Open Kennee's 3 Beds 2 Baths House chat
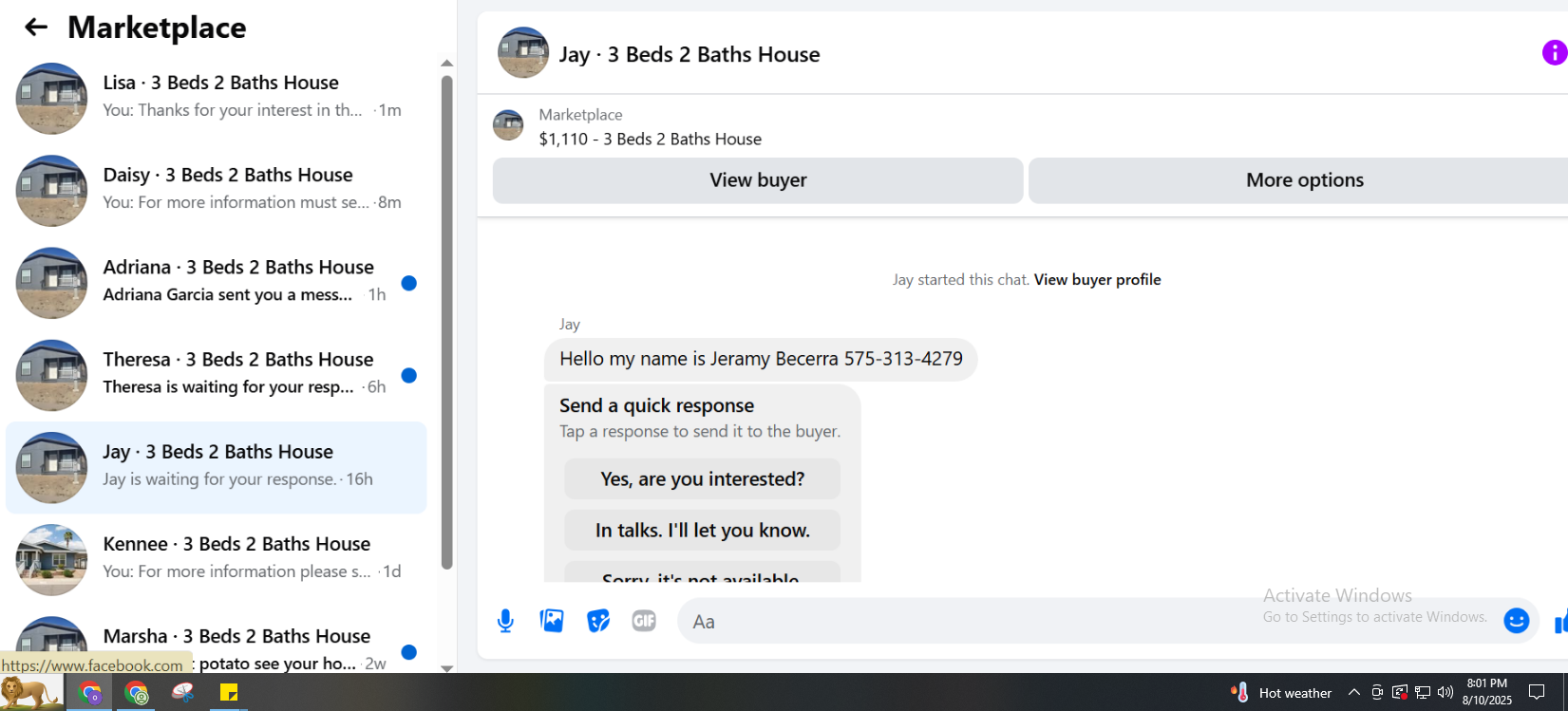This screenshot has height=711, width=1568. (x=217, y=559)
